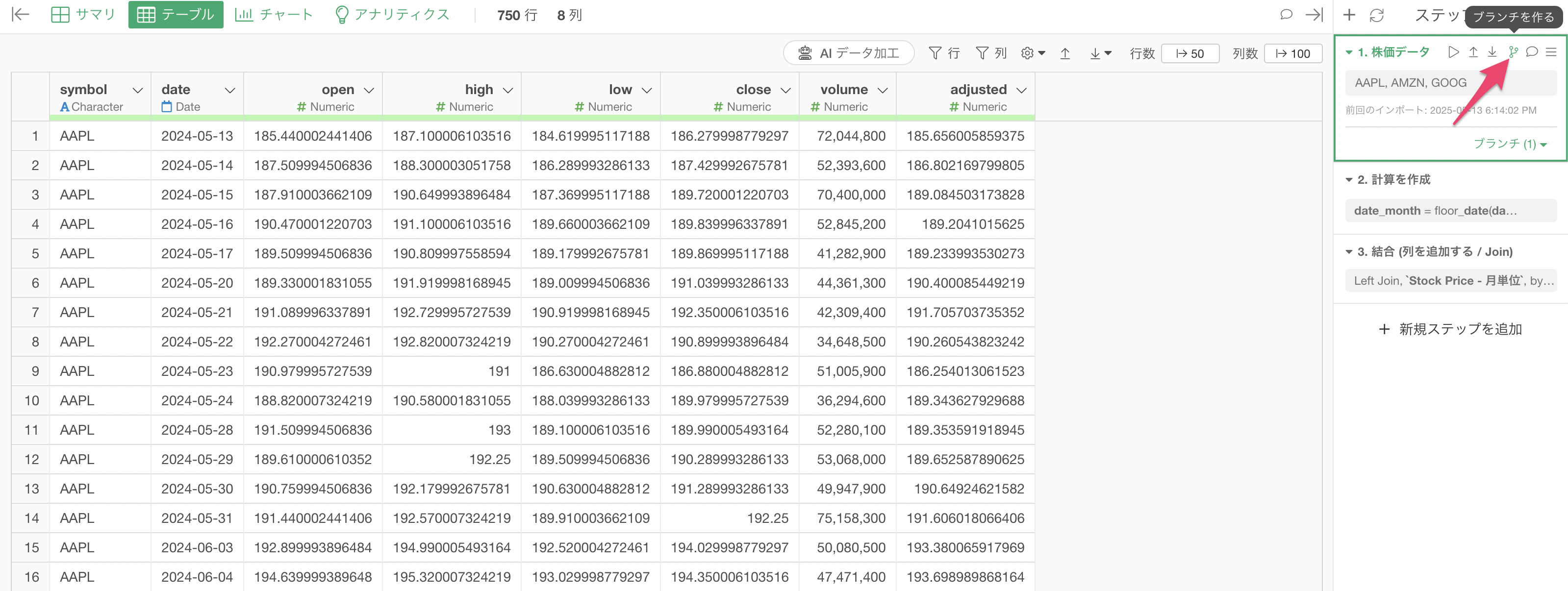Select cell date 2024-05-14
Viewport: 1568px width, 591px height.
(197, 166)
